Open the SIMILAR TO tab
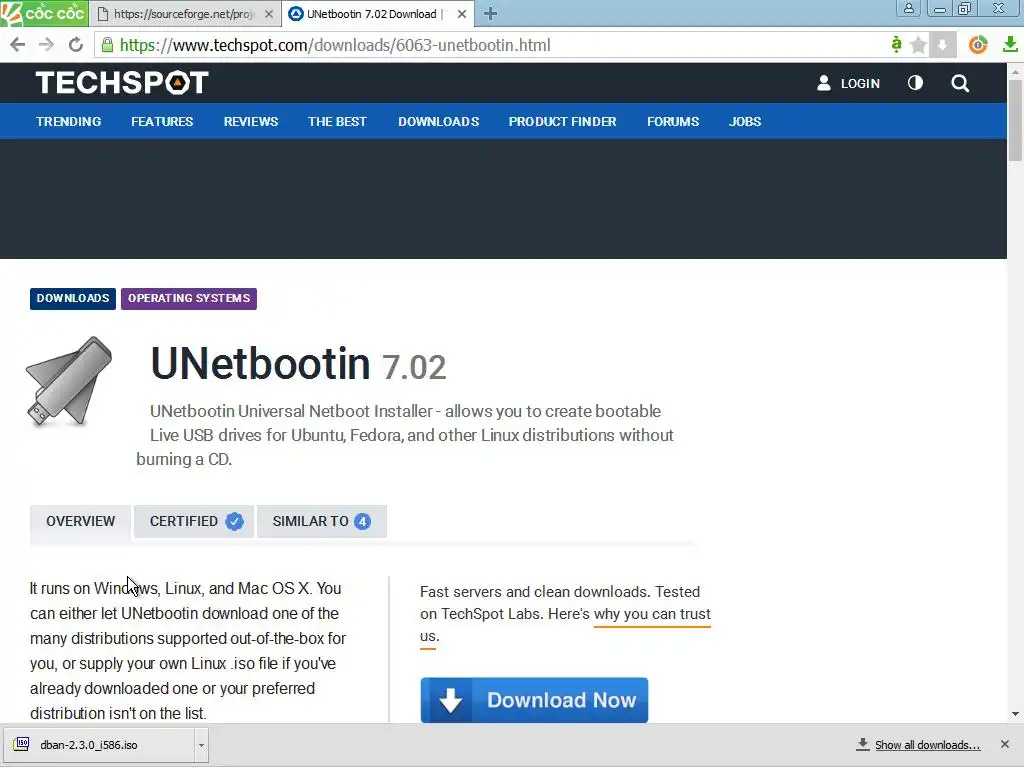The height and width of the screenshot is (768, 1024). point(321,521)
